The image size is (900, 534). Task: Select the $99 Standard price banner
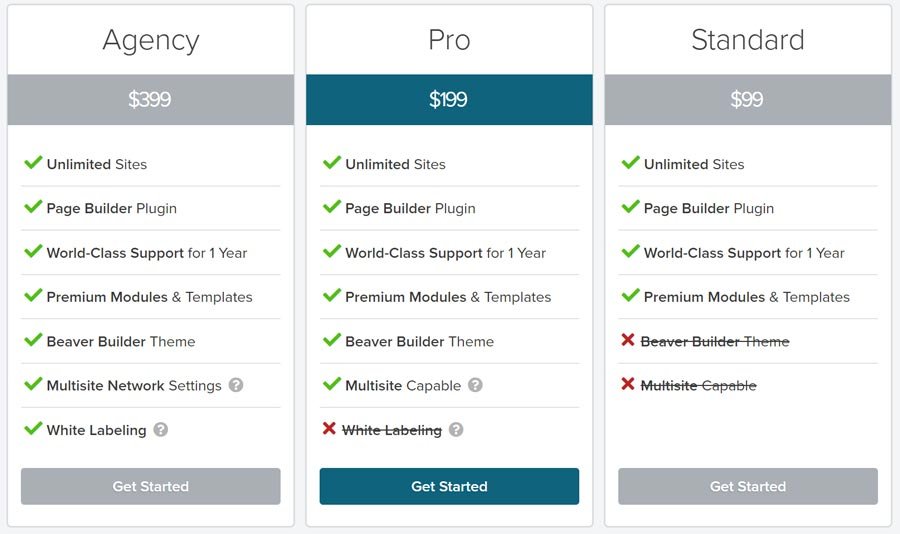coord(748,99)
